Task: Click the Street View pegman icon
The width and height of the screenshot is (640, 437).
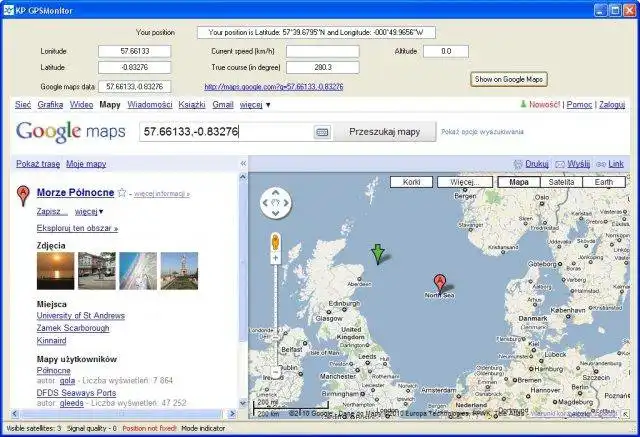Action: tap(276, 242)
